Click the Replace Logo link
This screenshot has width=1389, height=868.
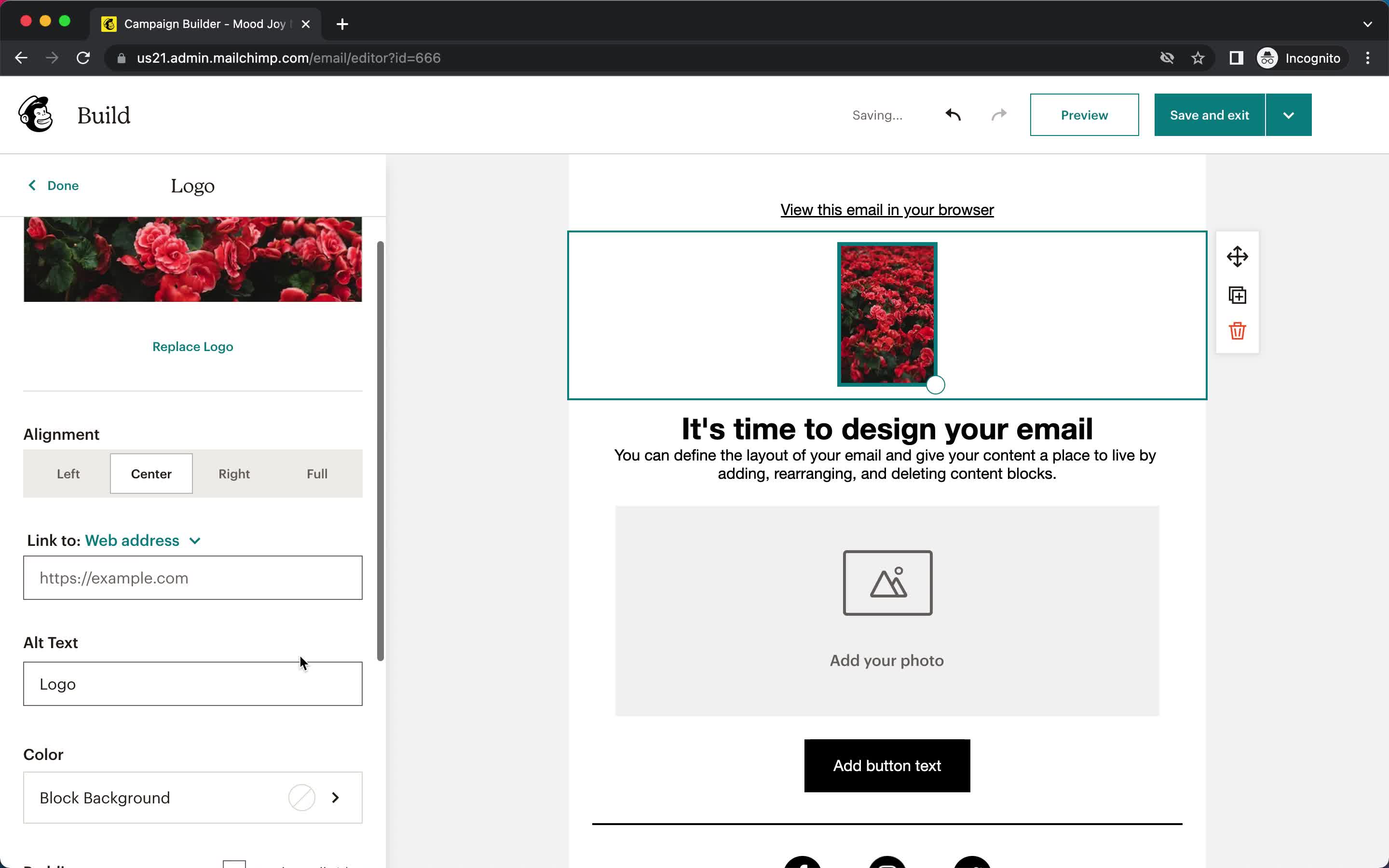click(x=193, y=346)
